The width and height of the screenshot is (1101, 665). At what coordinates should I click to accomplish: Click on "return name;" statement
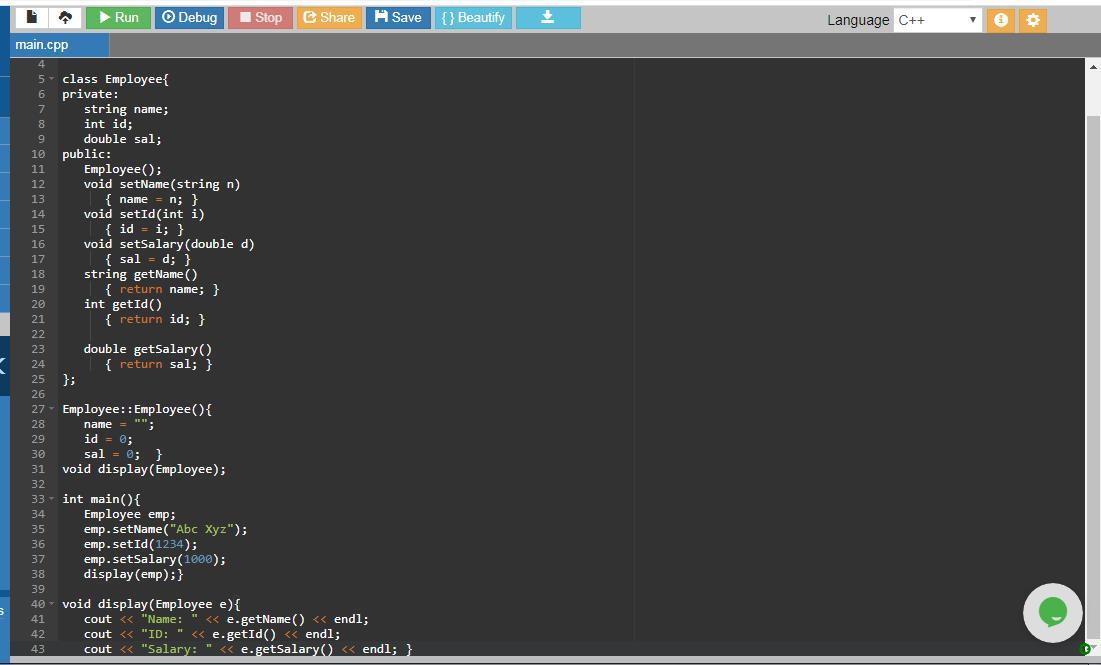click(161, 289)
